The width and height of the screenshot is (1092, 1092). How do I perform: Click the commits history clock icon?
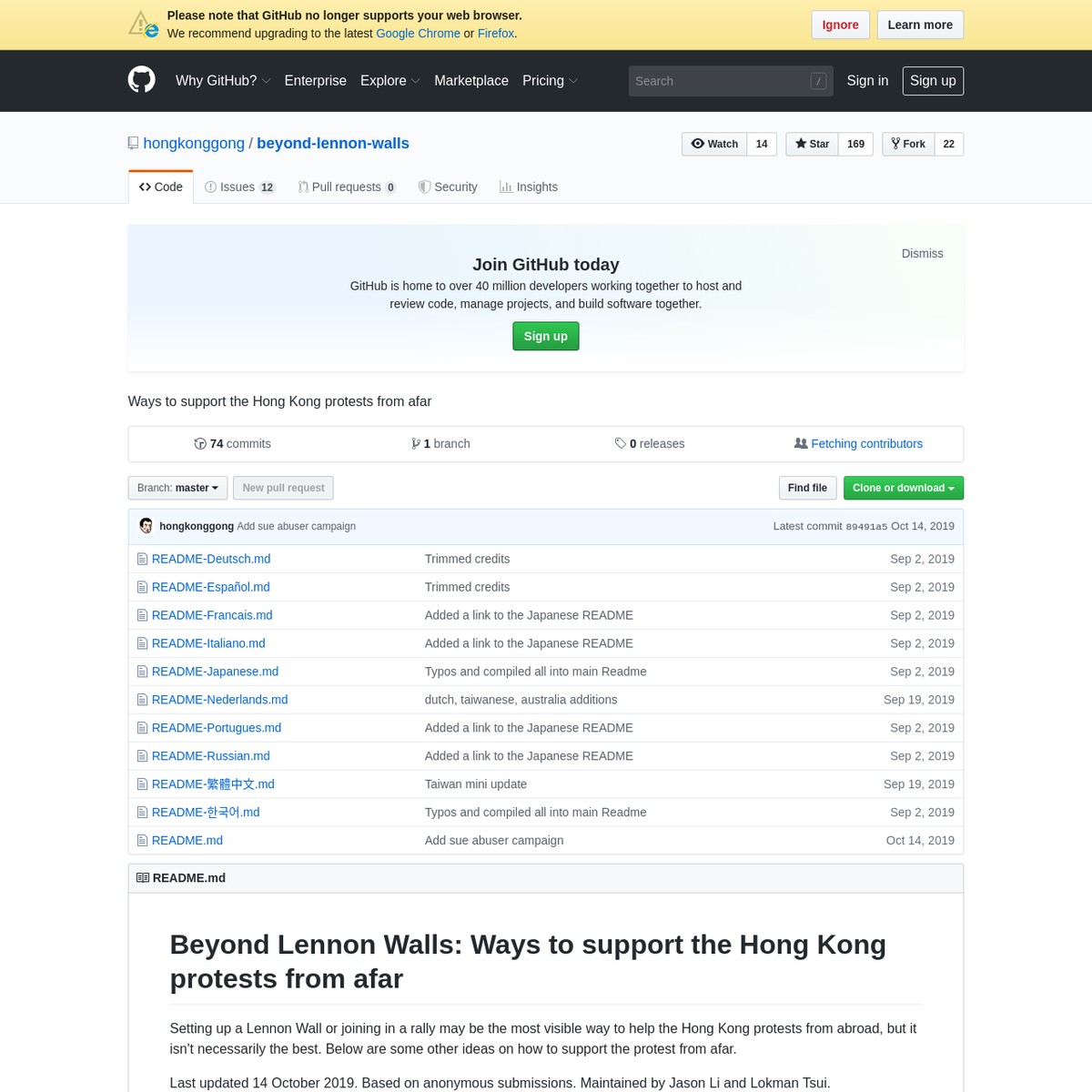pyautogui.click(x=200, y=444)
